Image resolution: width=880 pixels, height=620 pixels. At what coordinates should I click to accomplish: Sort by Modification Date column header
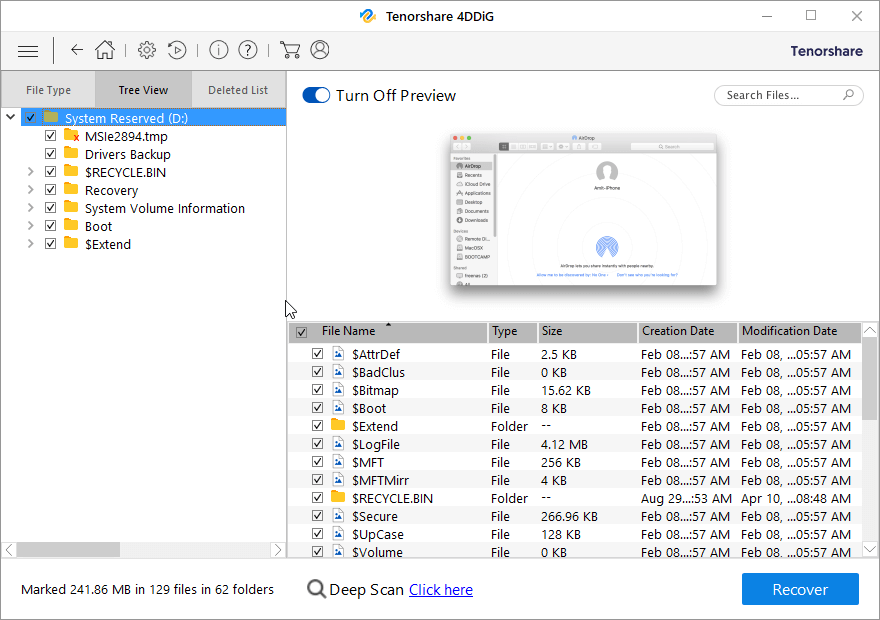[x=799, y=332]
